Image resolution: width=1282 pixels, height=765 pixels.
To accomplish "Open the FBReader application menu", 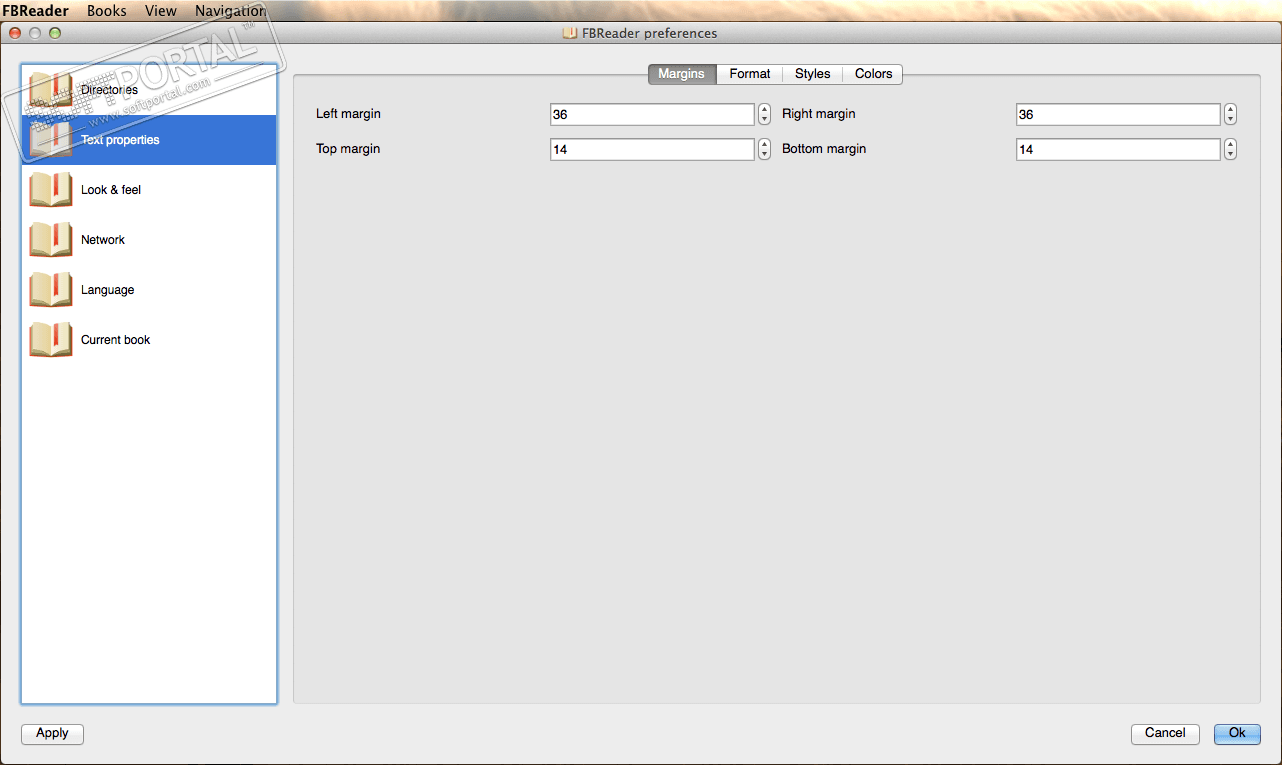I will pos(36,11).
